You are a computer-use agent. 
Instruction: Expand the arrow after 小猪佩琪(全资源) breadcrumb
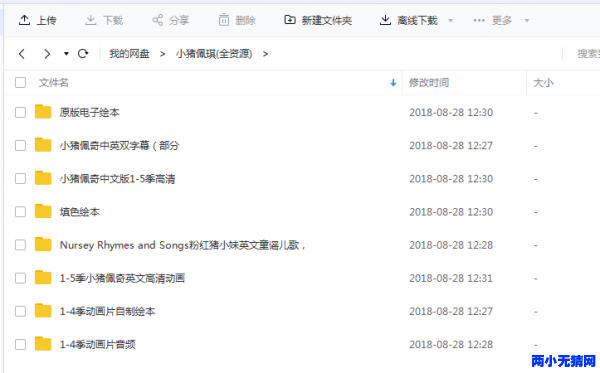tap(265, 54)
